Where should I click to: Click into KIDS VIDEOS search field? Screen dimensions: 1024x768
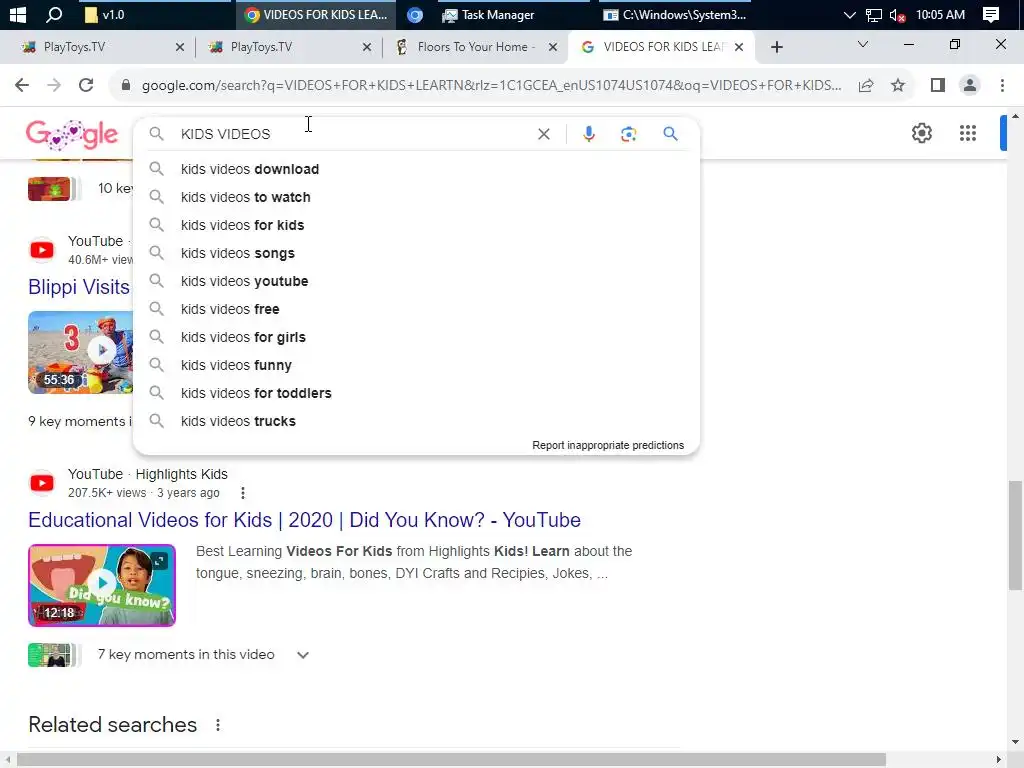pos(353,134)
